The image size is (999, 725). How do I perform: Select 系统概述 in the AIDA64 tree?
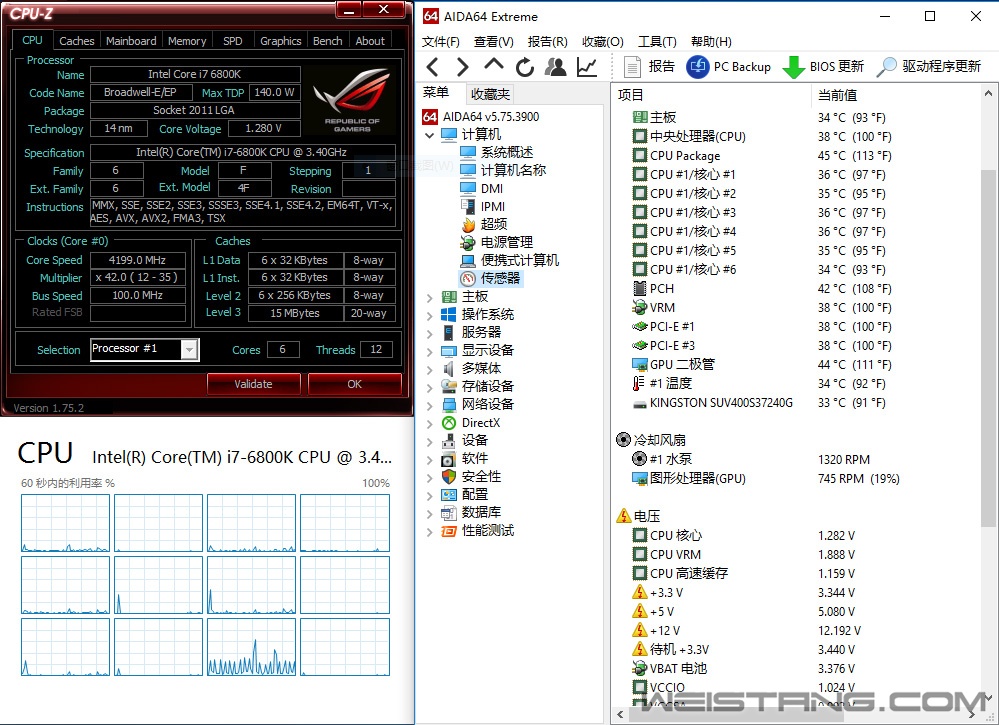click(496, 152)
